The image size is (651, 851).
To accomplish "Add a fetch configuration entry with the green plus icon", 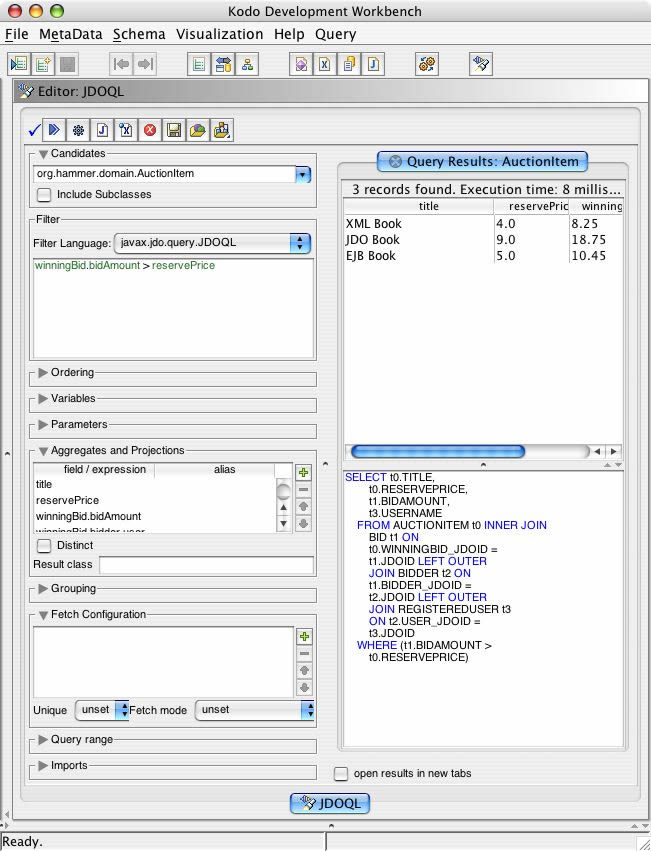I will click(304, 637).
